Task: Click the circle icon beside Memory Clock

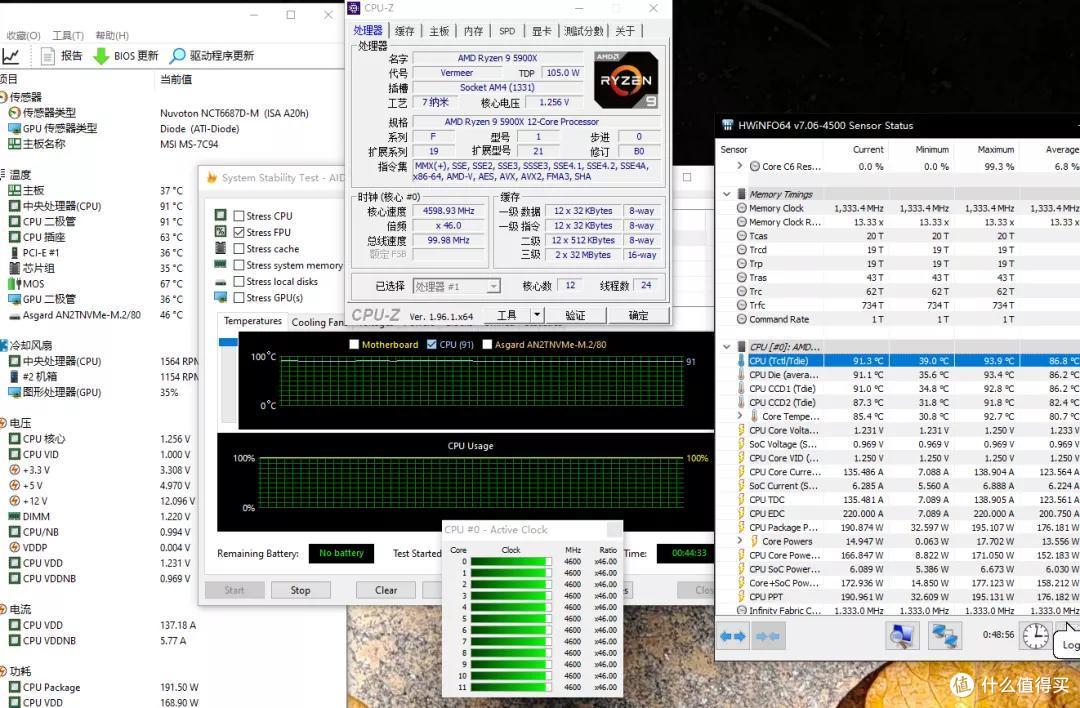Action: point(741,208)
